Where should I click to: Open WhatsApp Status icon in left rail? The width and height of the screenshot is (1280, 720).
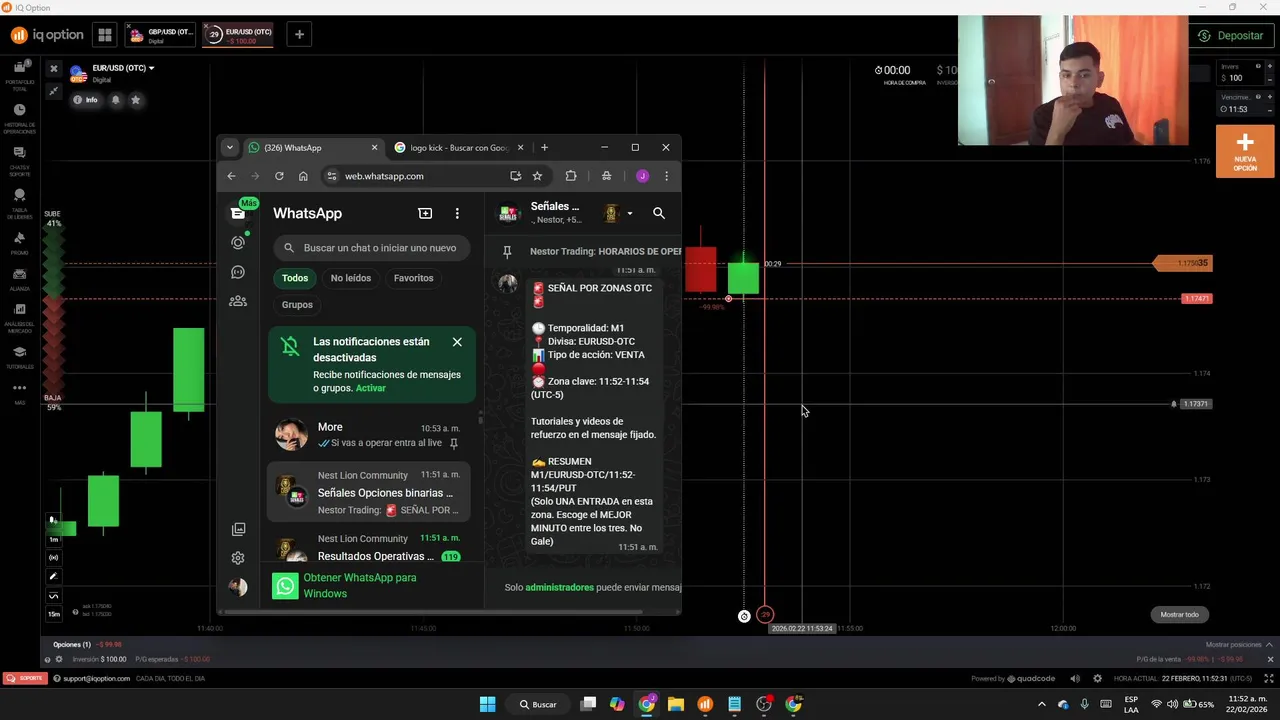238,243
